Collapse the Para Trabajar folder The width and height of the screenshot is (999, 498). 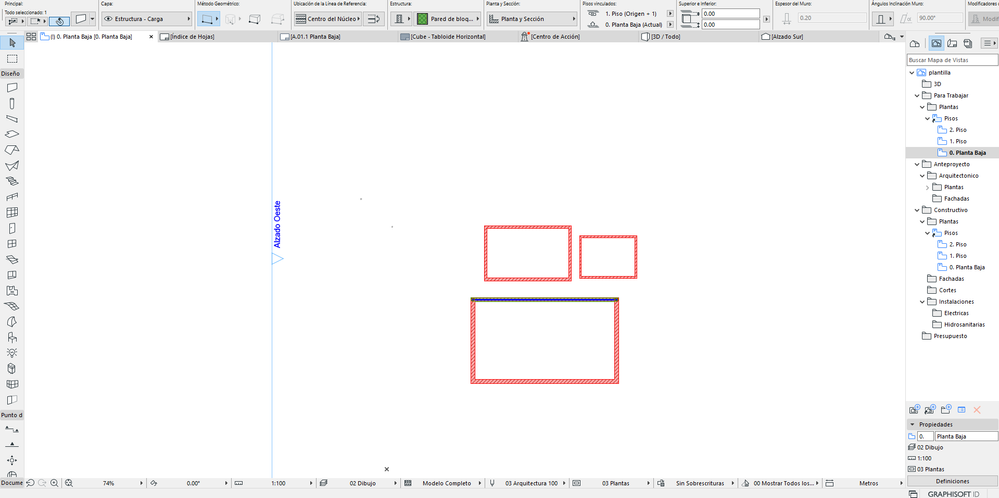point(917,96)
